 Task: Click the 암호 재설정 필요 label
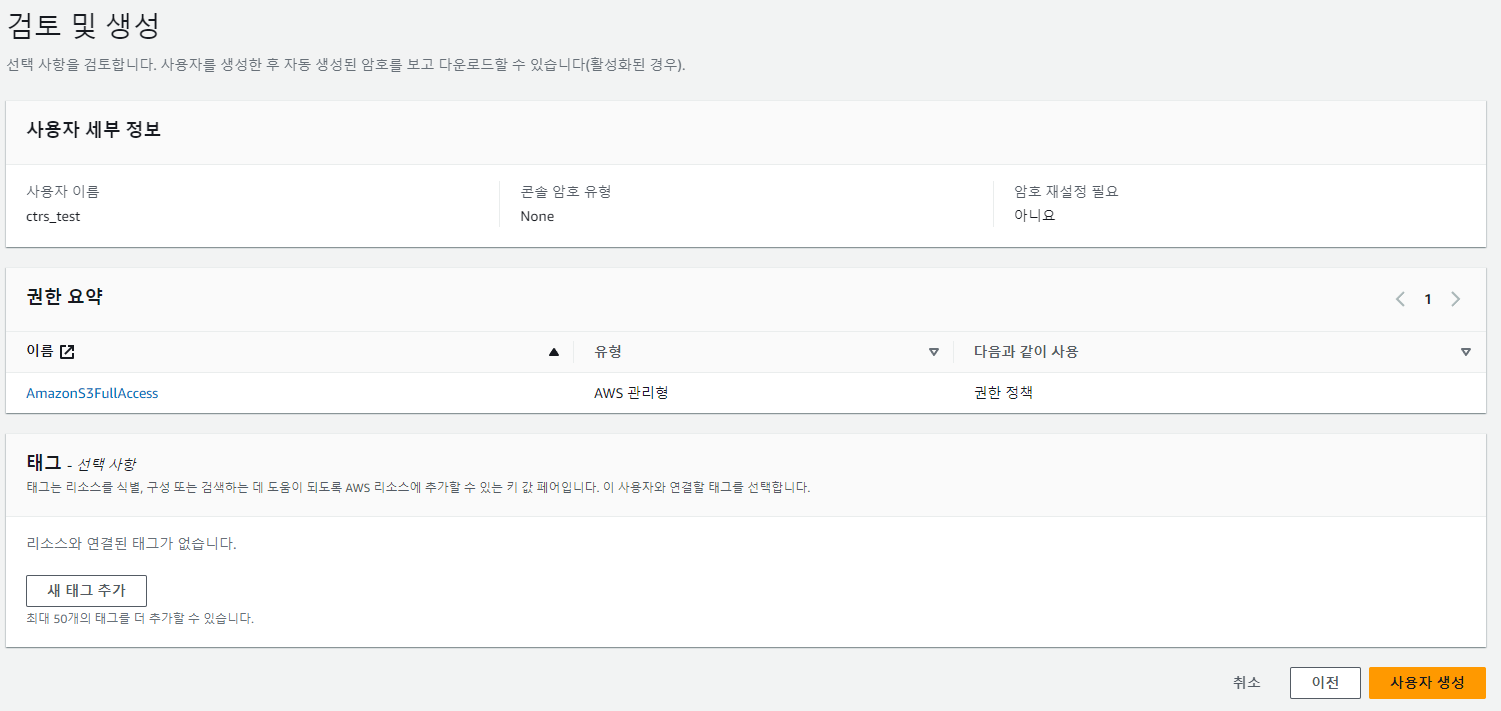click(1066, 191)
